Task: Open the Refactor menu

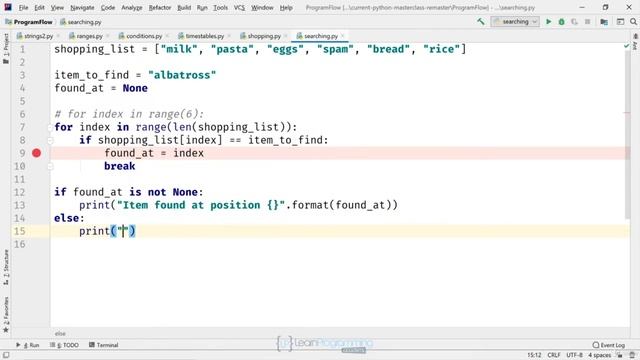Action: click(160, 7)
